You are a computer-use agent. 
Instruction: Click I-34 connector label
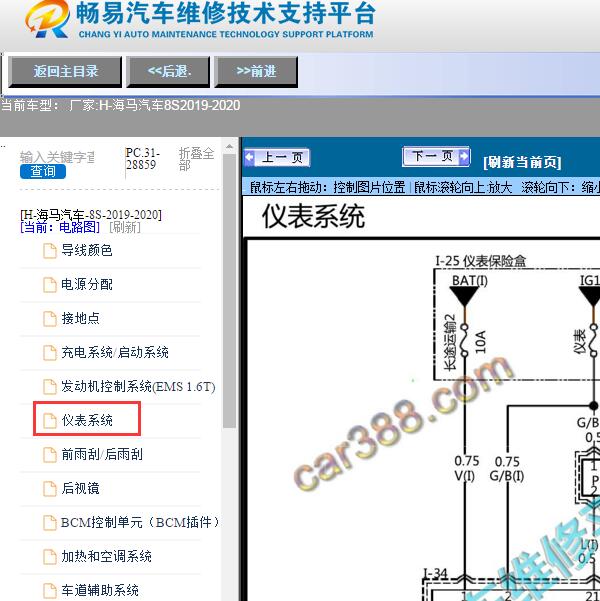tap(435, 574)
